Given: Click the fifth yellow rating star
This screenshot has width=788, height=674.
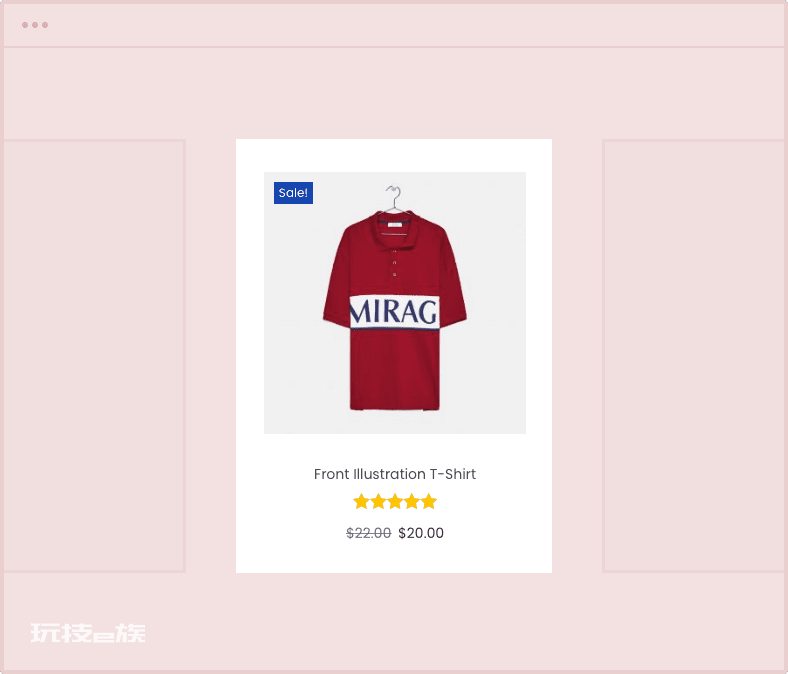Looking at the screenshot, I should tap(429, 502).
